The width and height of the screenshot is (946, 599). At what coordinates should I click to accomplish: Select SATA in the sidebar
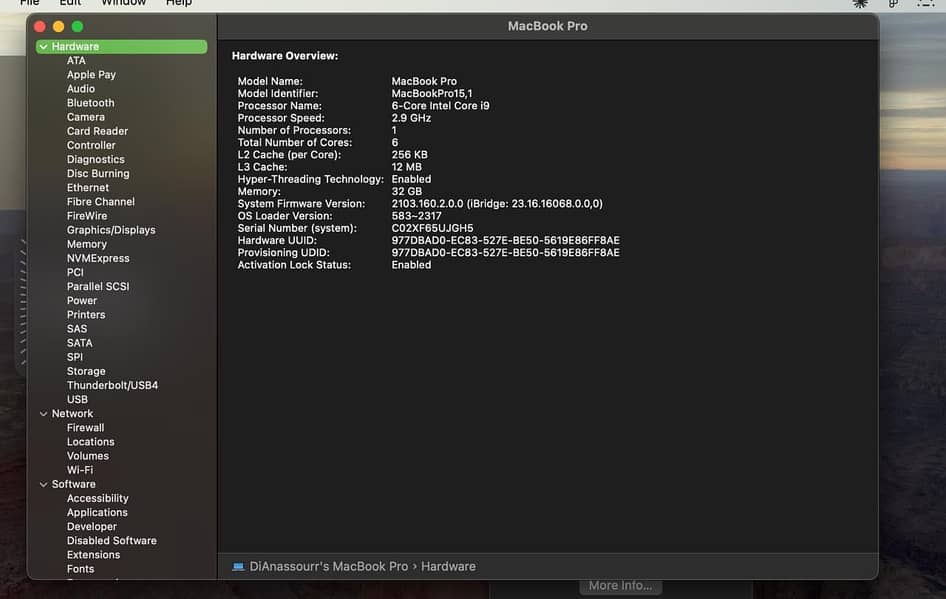click(x=80, y=343)
